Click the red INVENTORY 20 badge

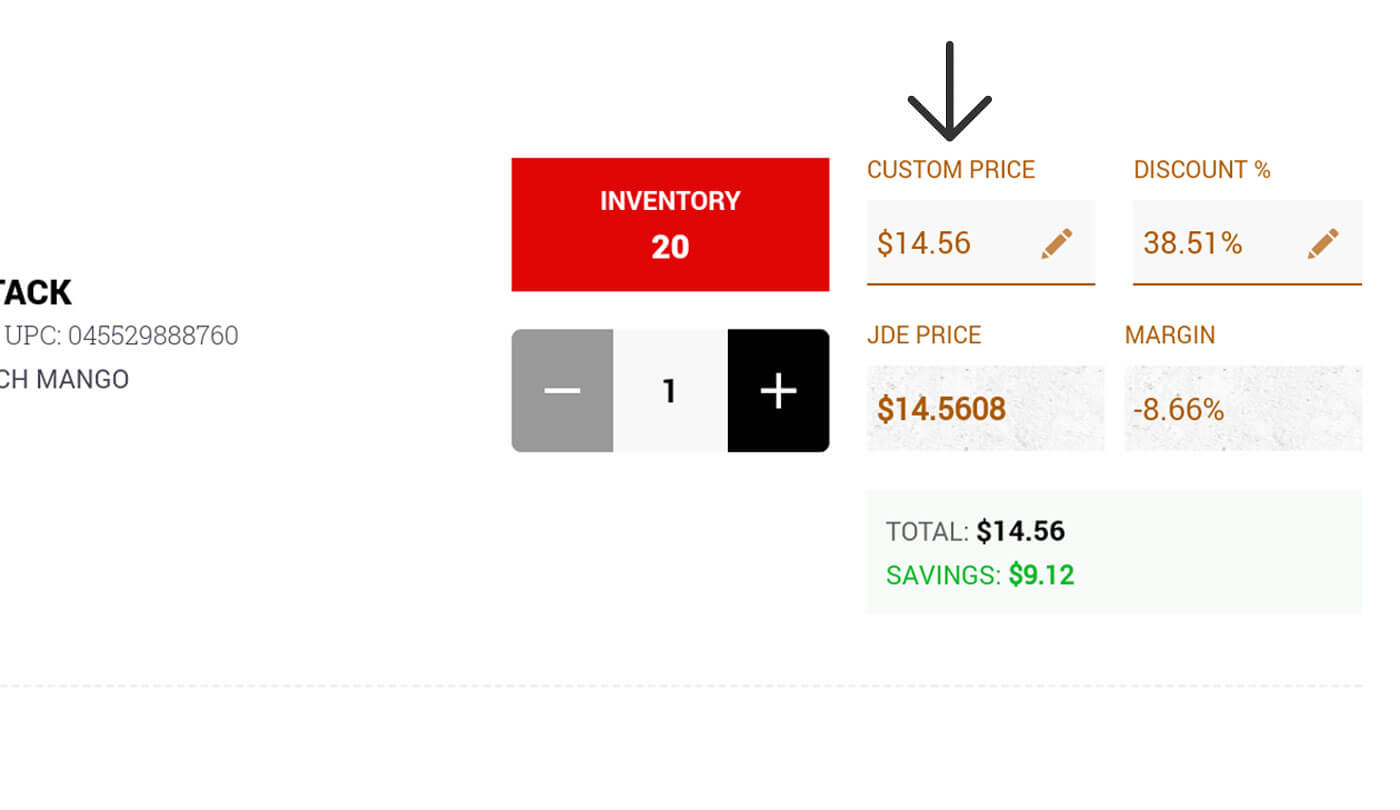click(670, 224)
